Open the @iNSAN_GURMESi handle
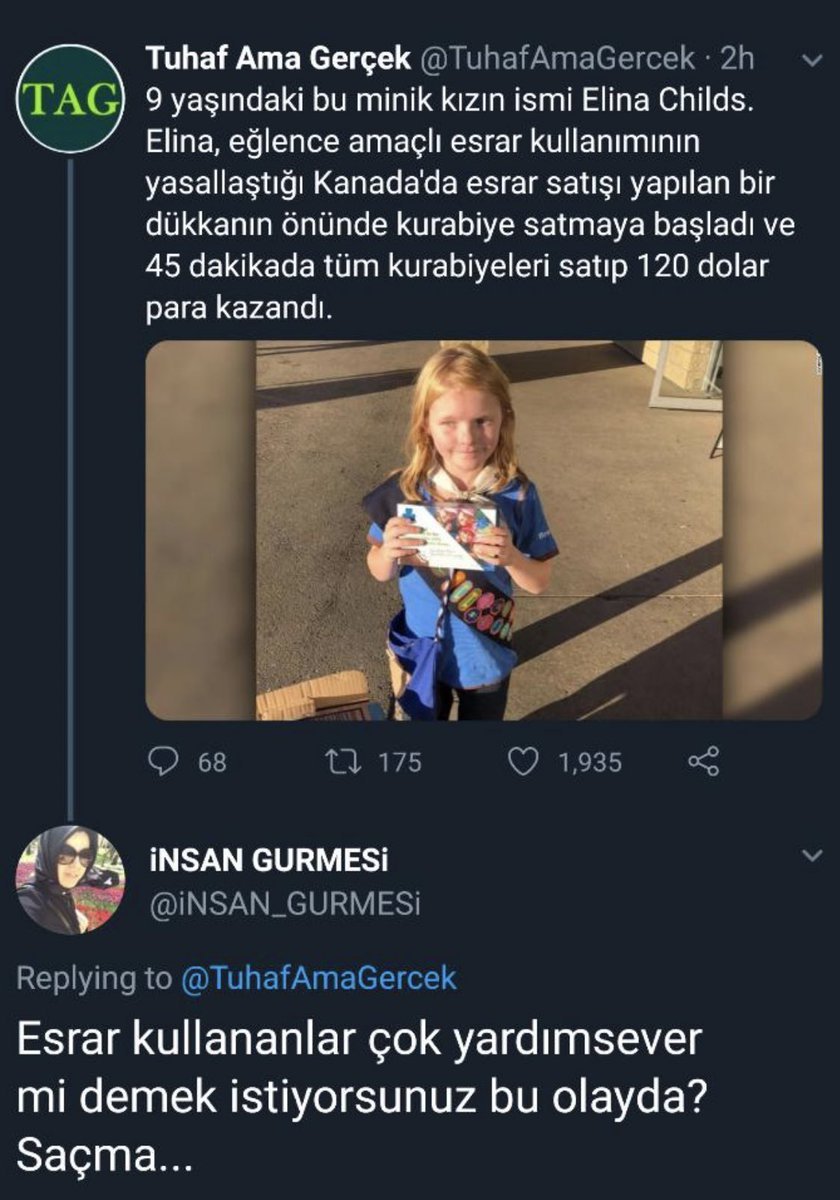Screen dimensions: 840x1200 (284, 904)
